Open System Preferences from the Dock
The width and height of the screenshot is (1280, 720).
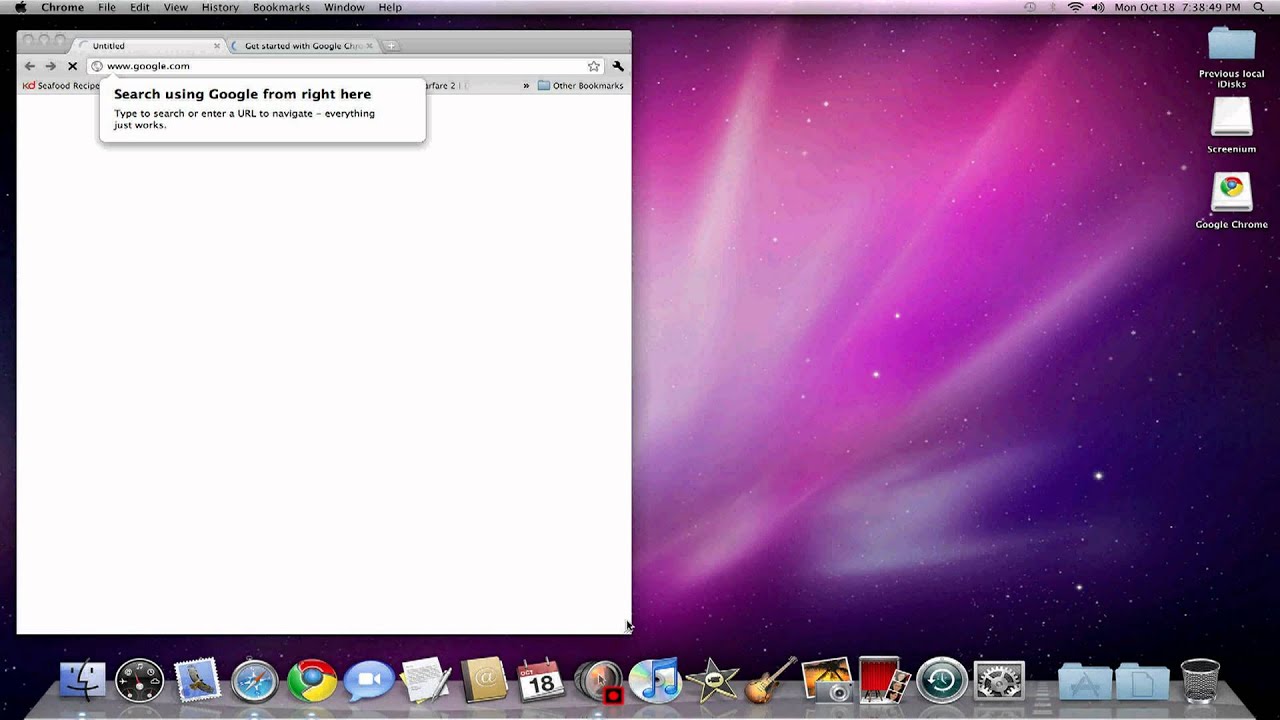[999, 680]
